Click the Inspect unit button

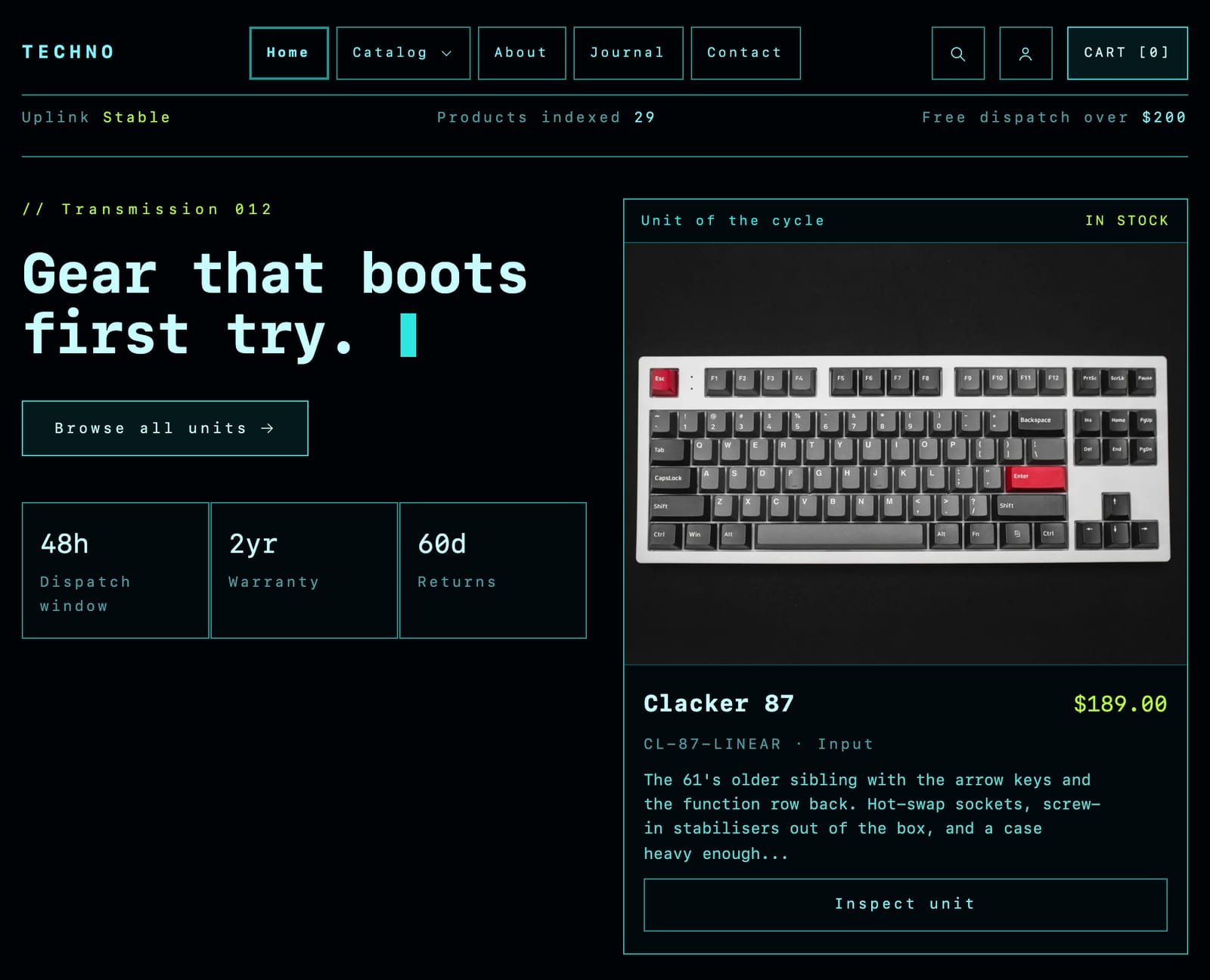point(905,904)
